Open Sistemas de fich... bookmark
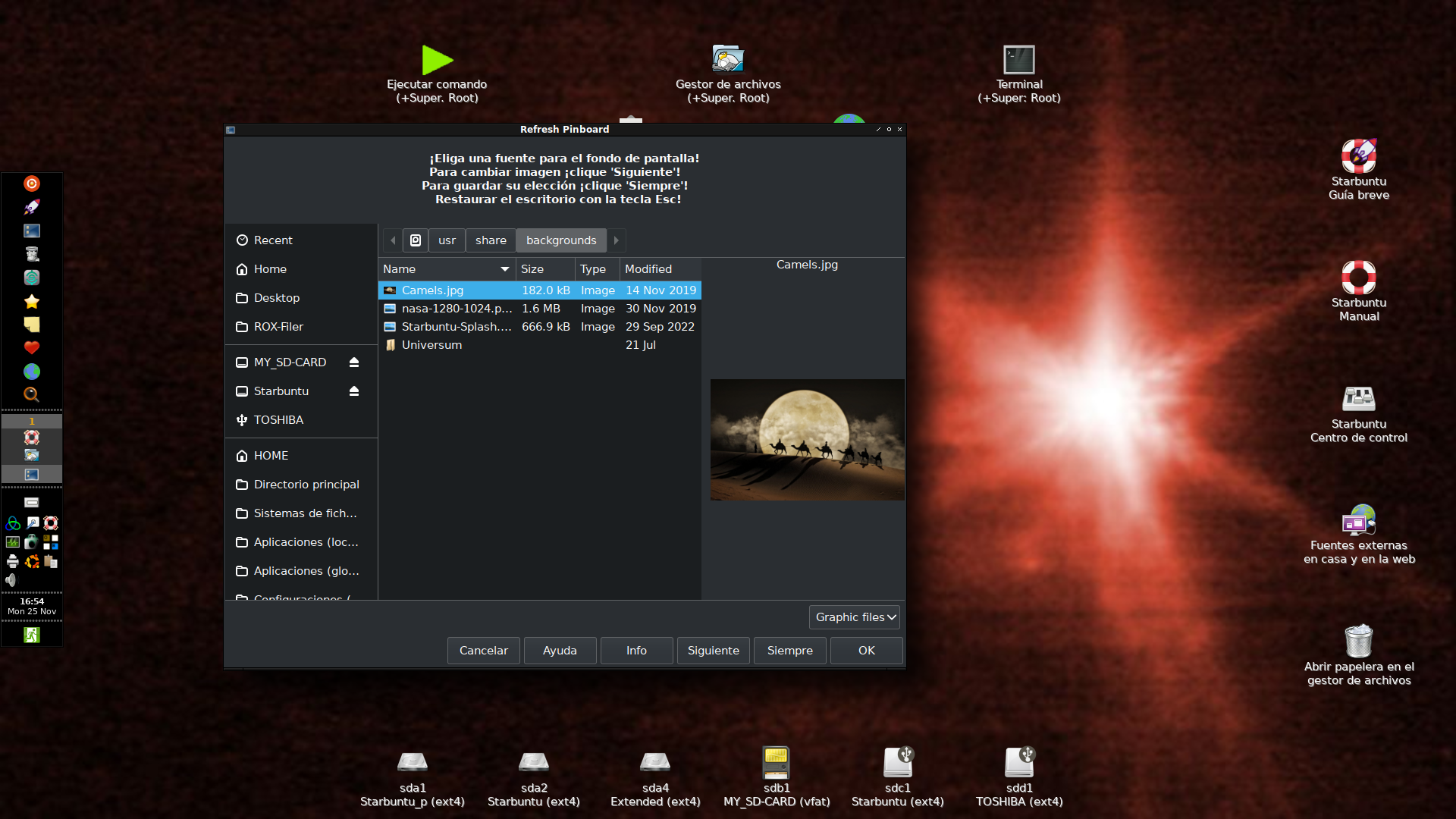 coord(301,513)
